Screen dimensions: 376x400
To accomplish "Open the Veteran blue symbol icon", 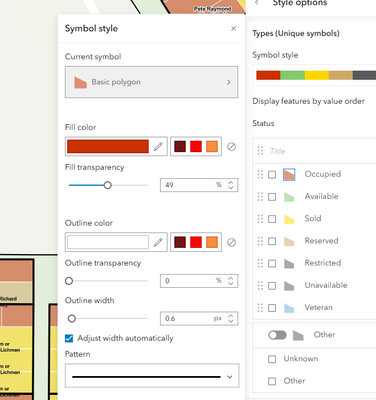I will pyautogui.click(x=289, y=308).
